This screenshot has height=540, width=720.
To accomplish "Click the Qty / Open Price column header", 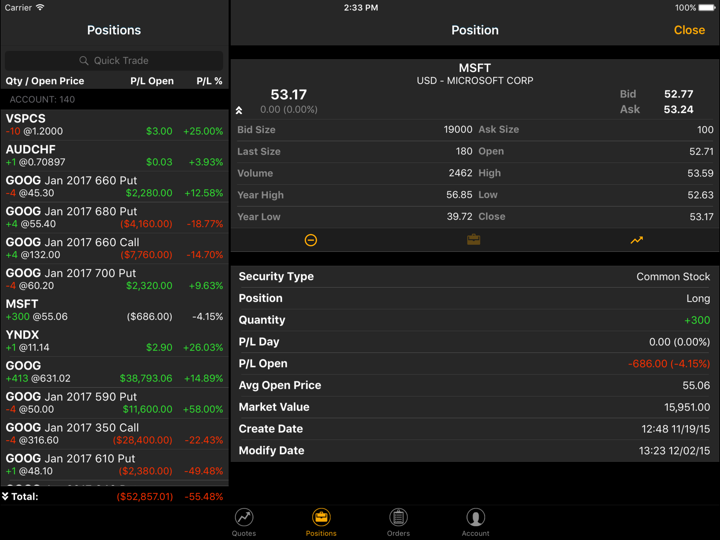I will click(x=45, y=81).
